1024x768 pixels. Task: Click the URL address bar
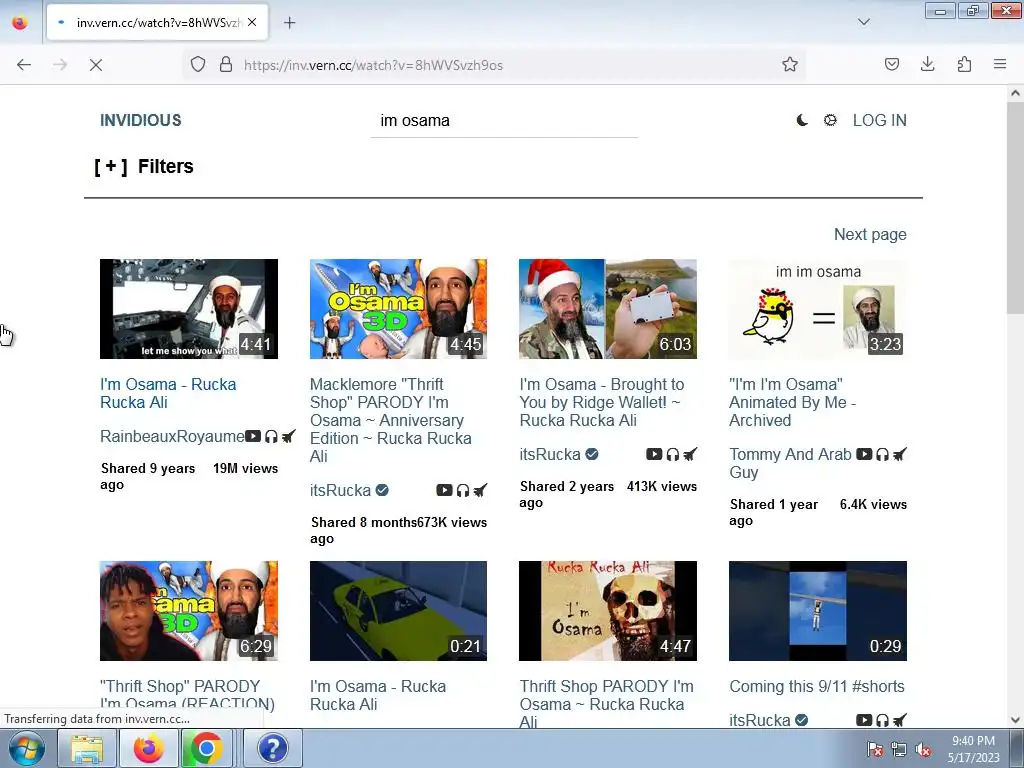coord(494,65)
